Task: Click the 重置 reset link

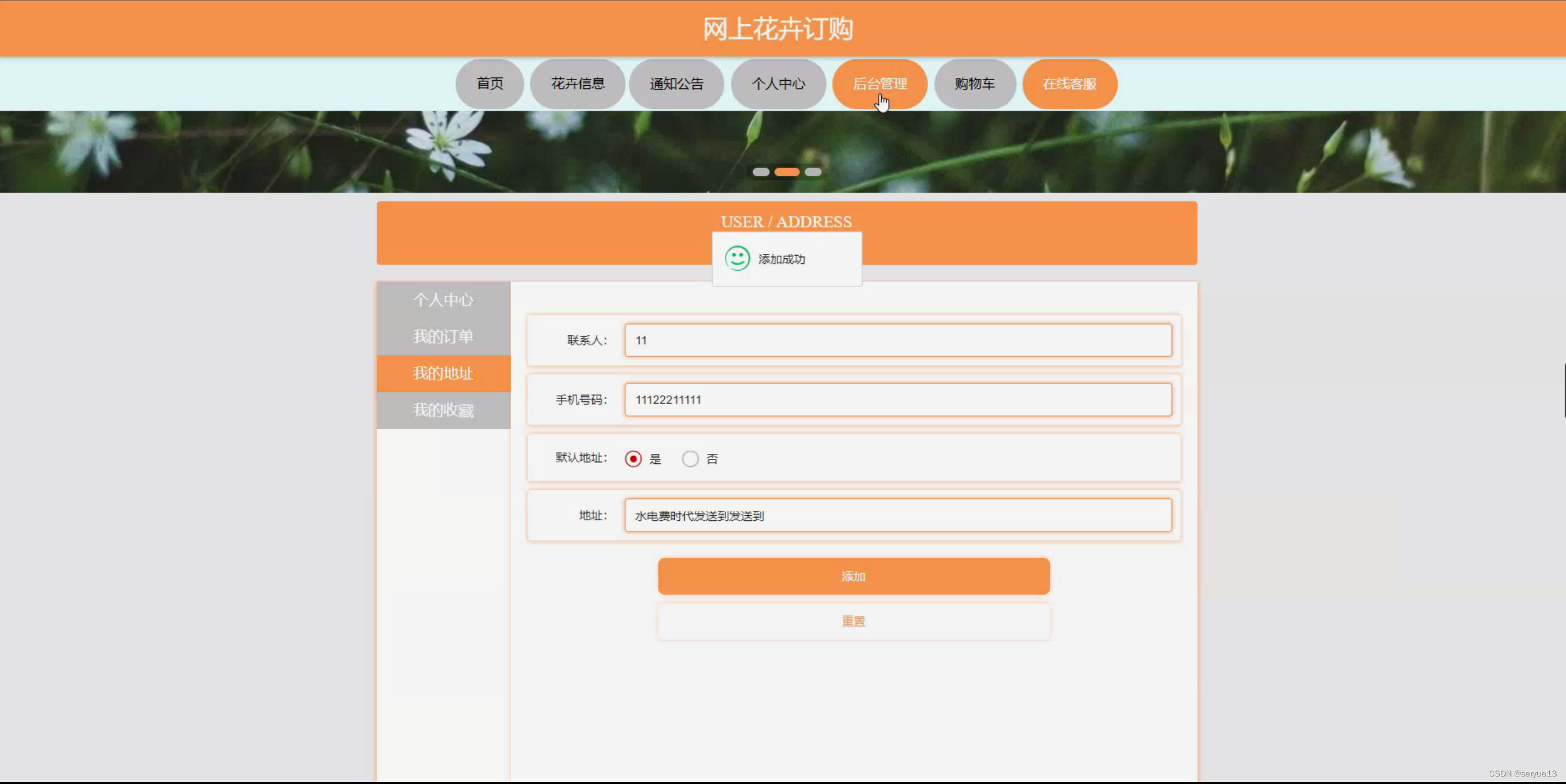Action: pyautogui.click(x=853, y=621)
